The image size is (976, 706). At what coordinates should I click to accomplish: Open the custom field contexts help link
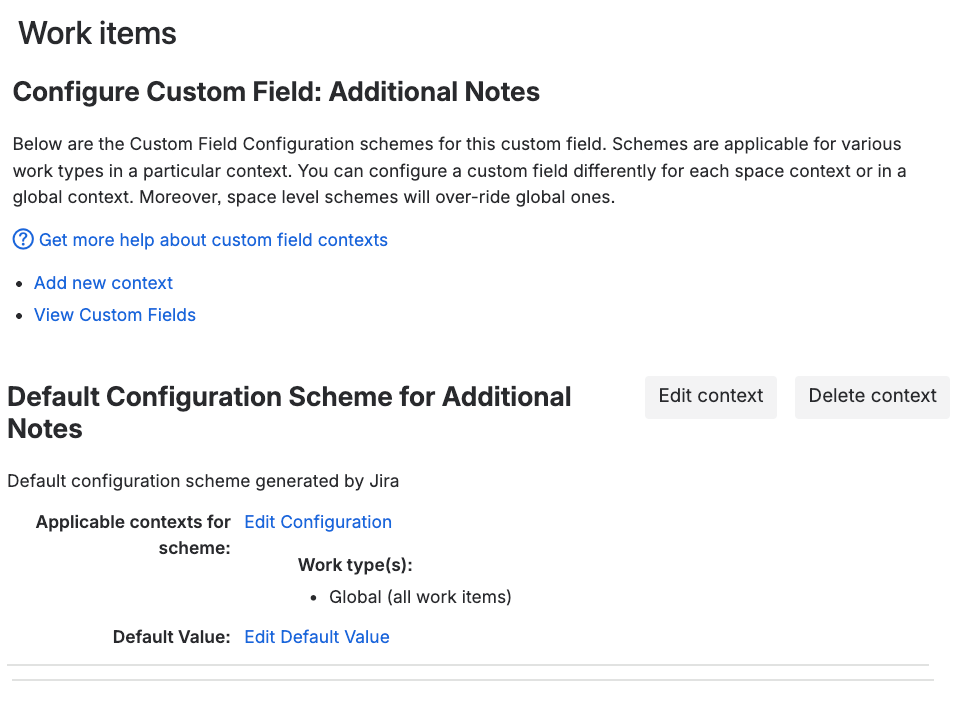tap(213, 240)
